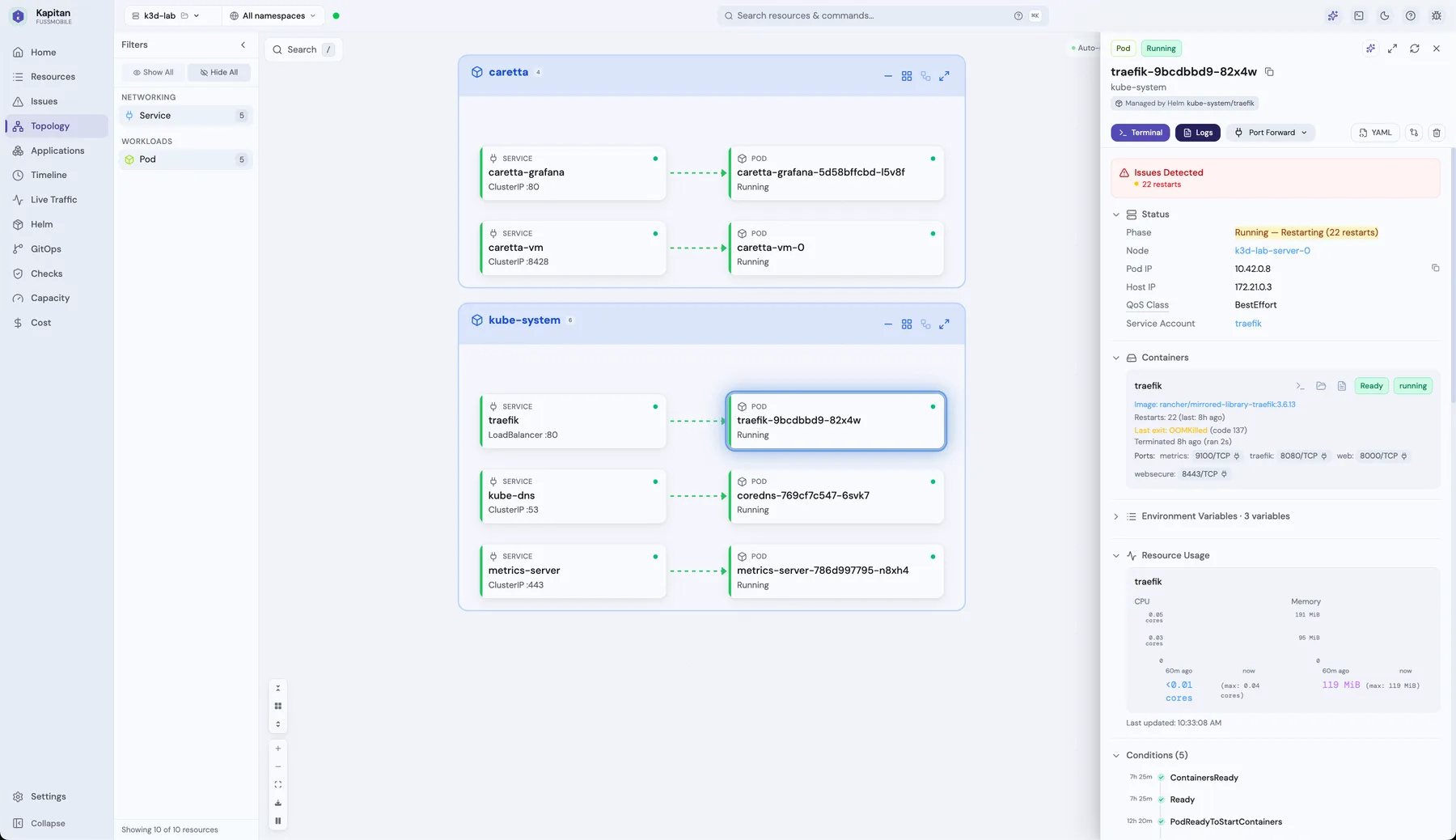Maximize the kube-system namespace group
The height and width of the screenshot is (840, 1456).
[x=944, y=324]
